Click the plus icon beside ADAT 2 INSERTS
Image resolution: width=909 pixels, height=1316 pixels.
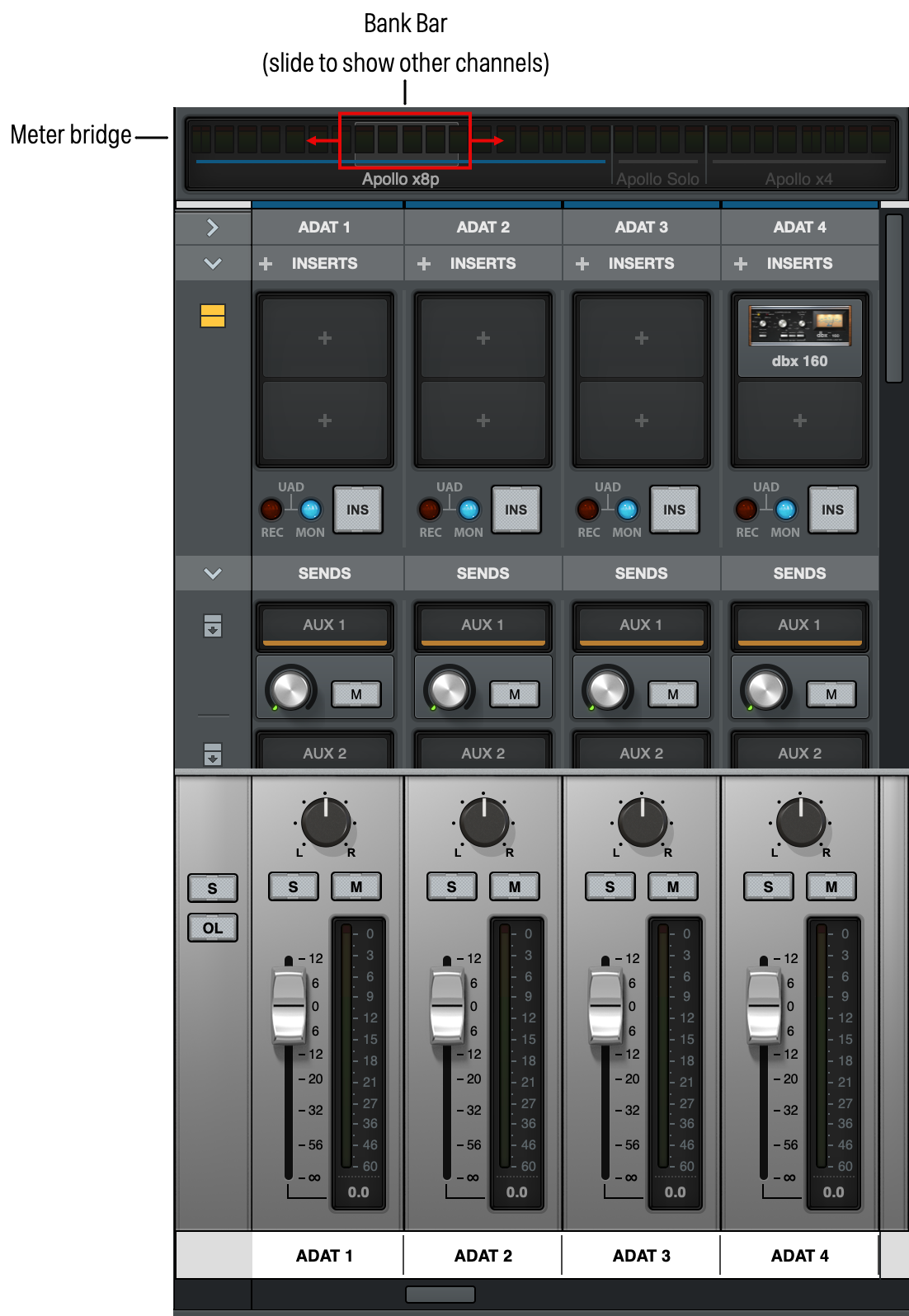424,264
